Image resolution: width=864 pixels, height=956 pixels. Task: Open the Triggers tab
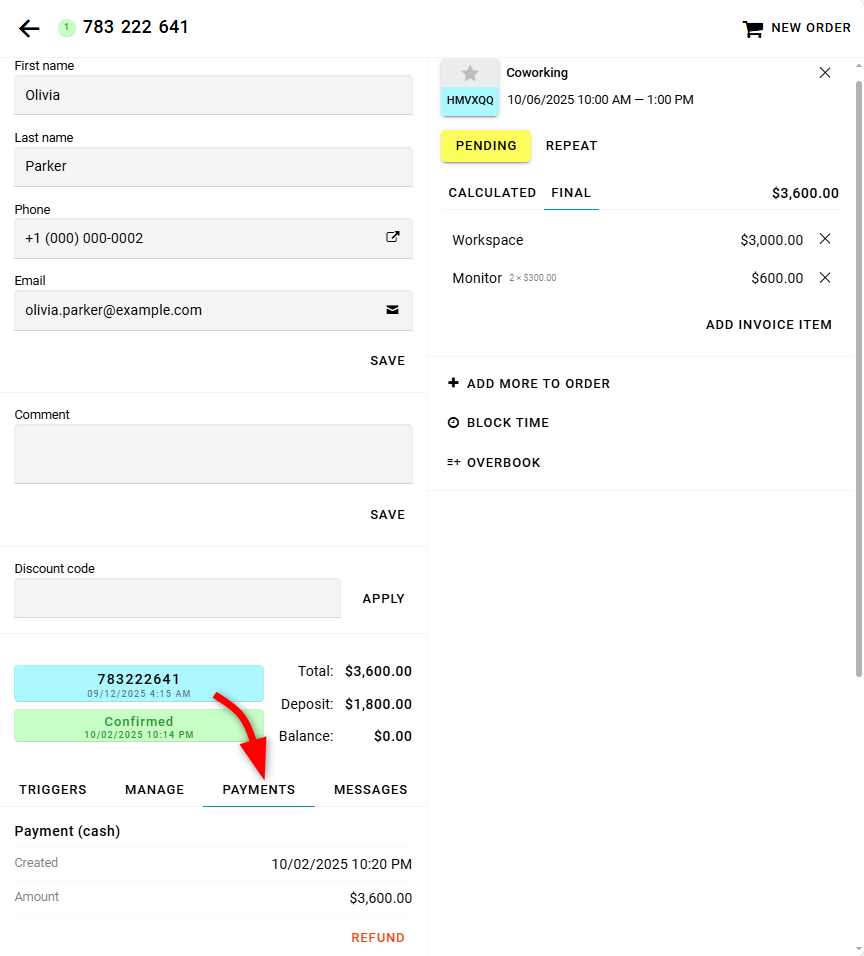[53, 790]
